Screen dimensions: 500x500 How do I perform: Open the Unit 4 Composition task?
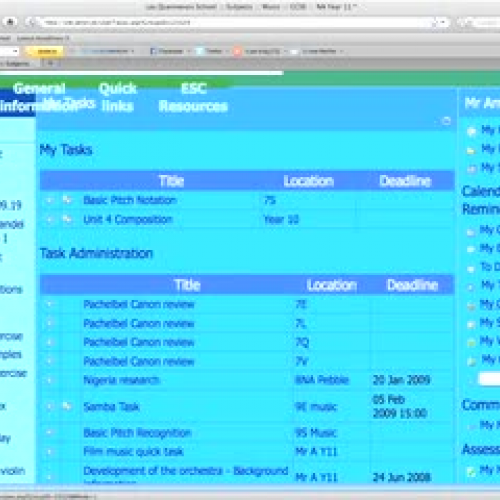click(128, 220)
